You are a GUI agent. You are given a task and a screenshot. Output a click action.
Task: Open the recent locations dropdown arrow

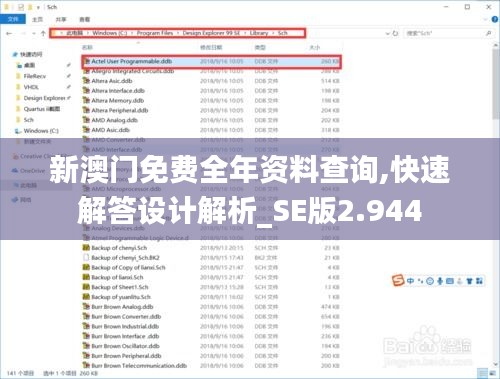[34, 33]
